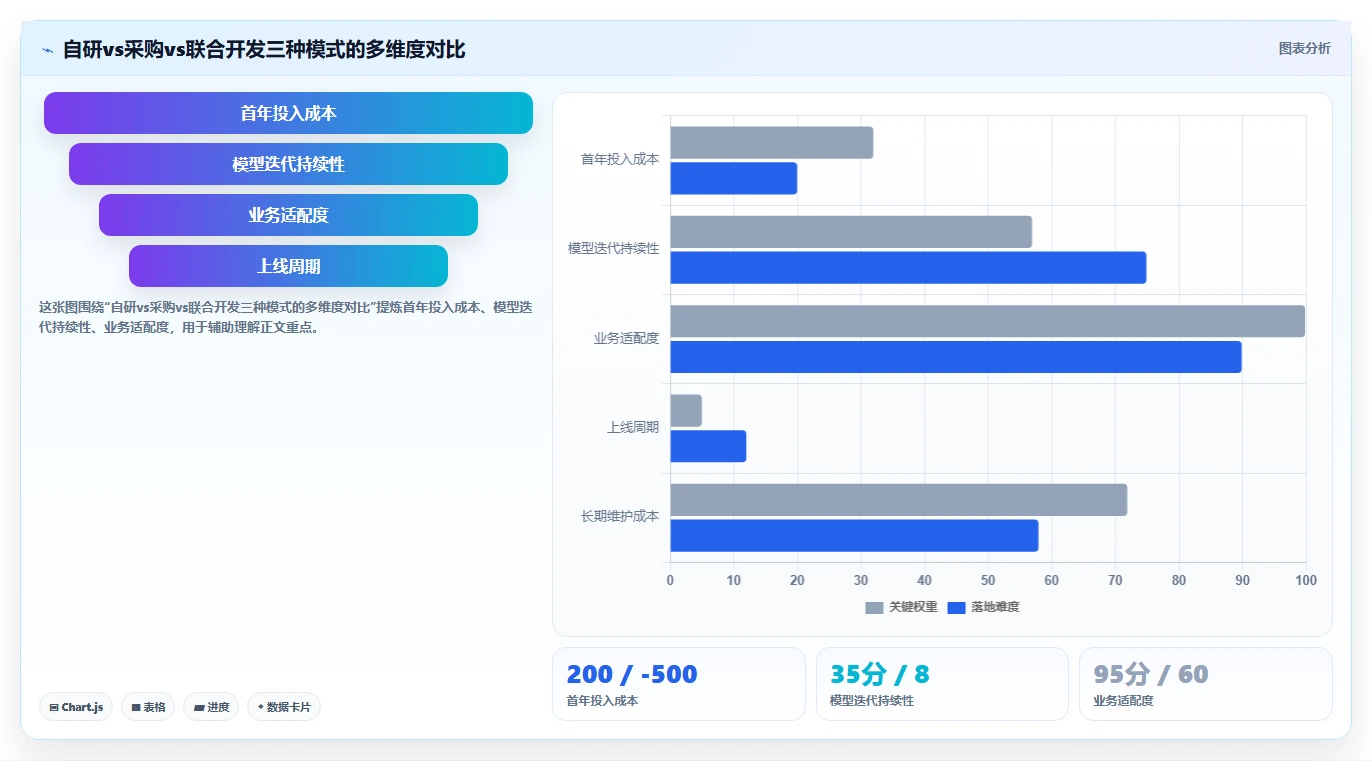Select the 首年投入成本 funnel stage

coord(288,113)
